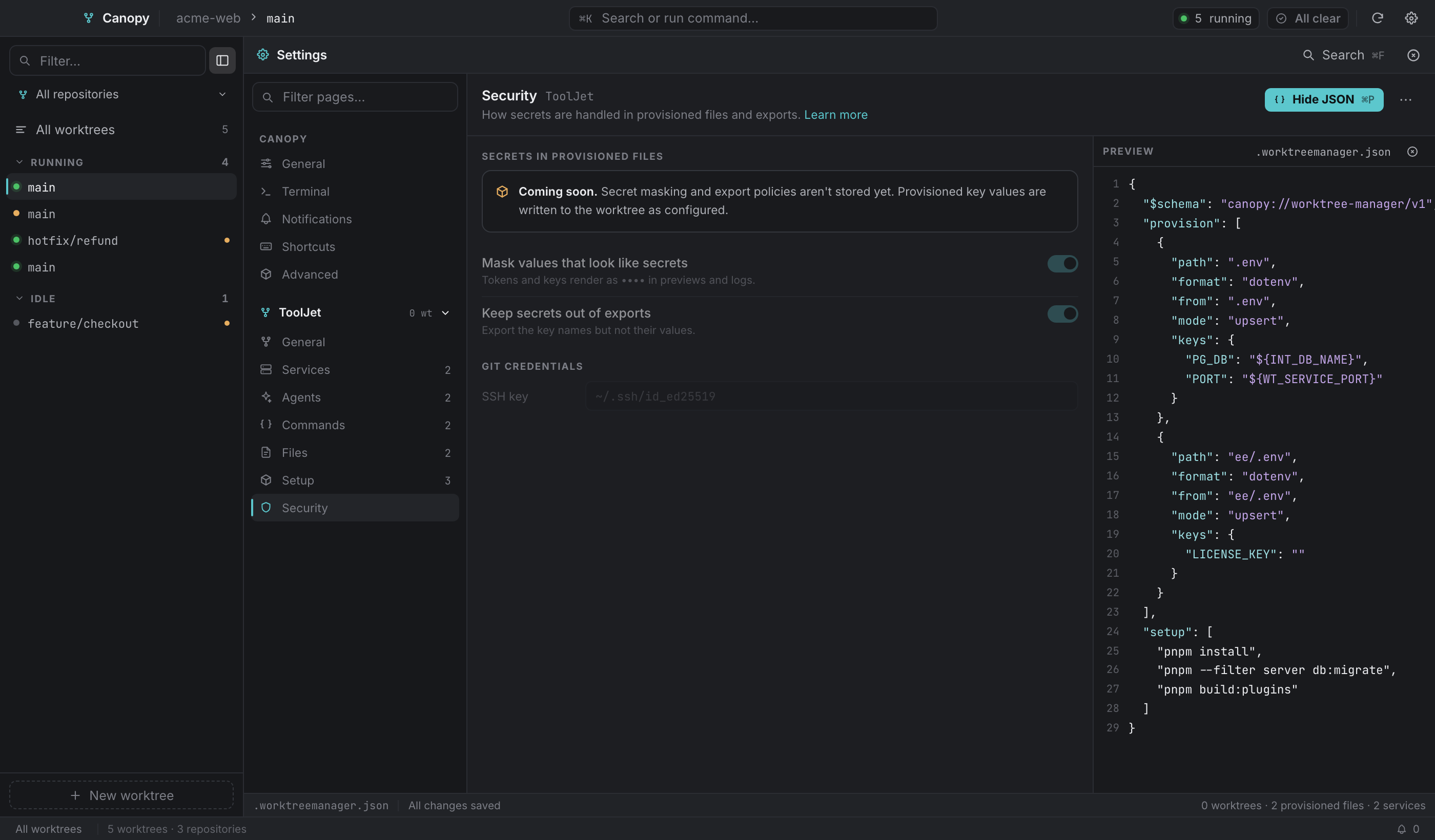Screen dimensions: 1435x840
Task: Open the Files page
Action: click(355, 452)
